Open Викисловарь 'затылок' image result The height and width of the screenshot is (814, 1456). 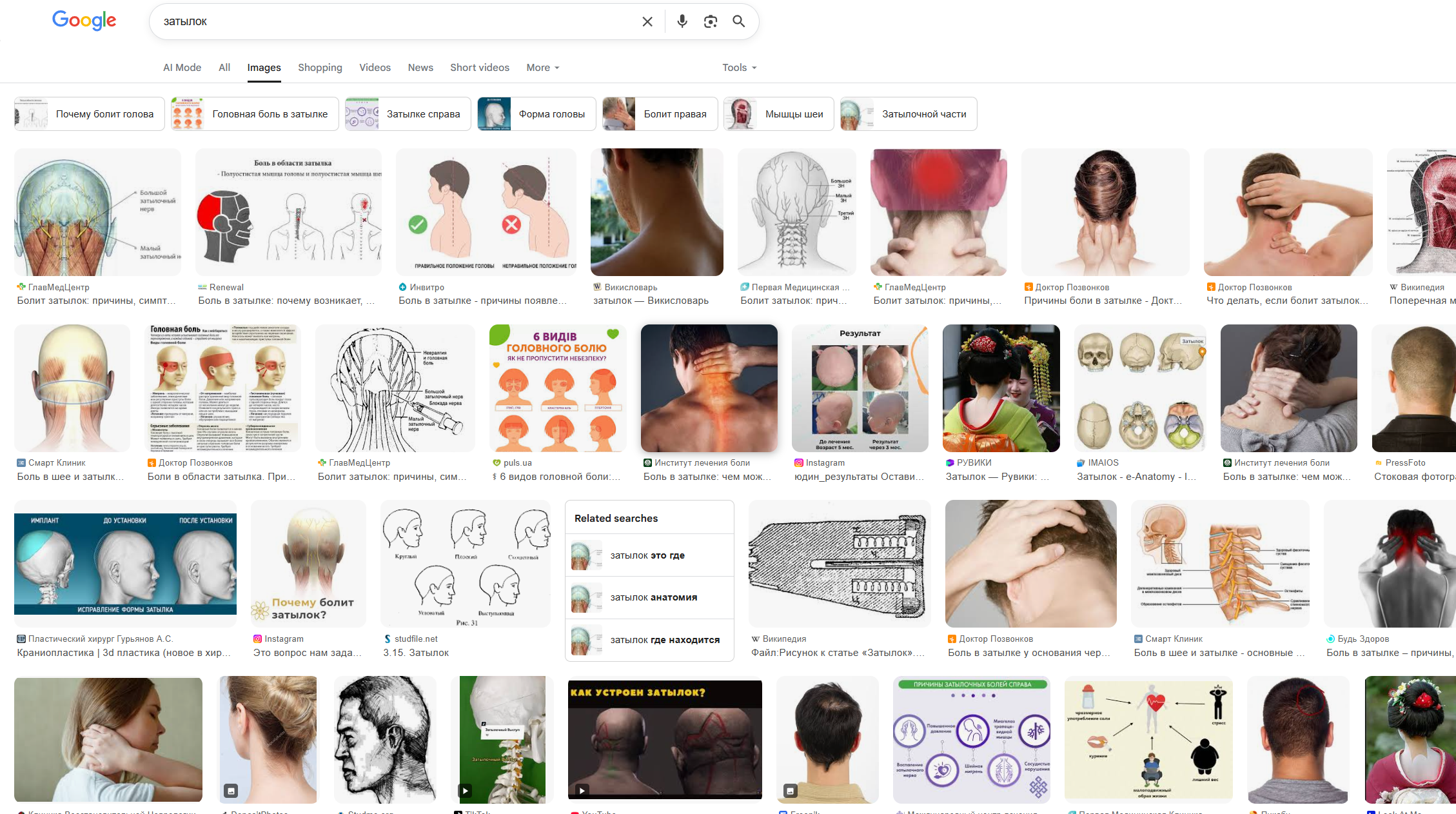coord(656,213)
